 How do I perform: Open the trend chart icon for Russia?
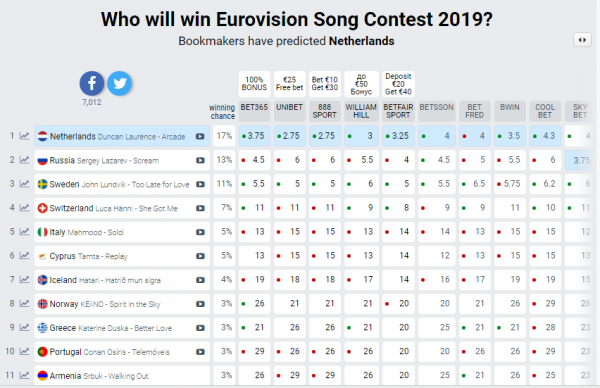[24, 160]
